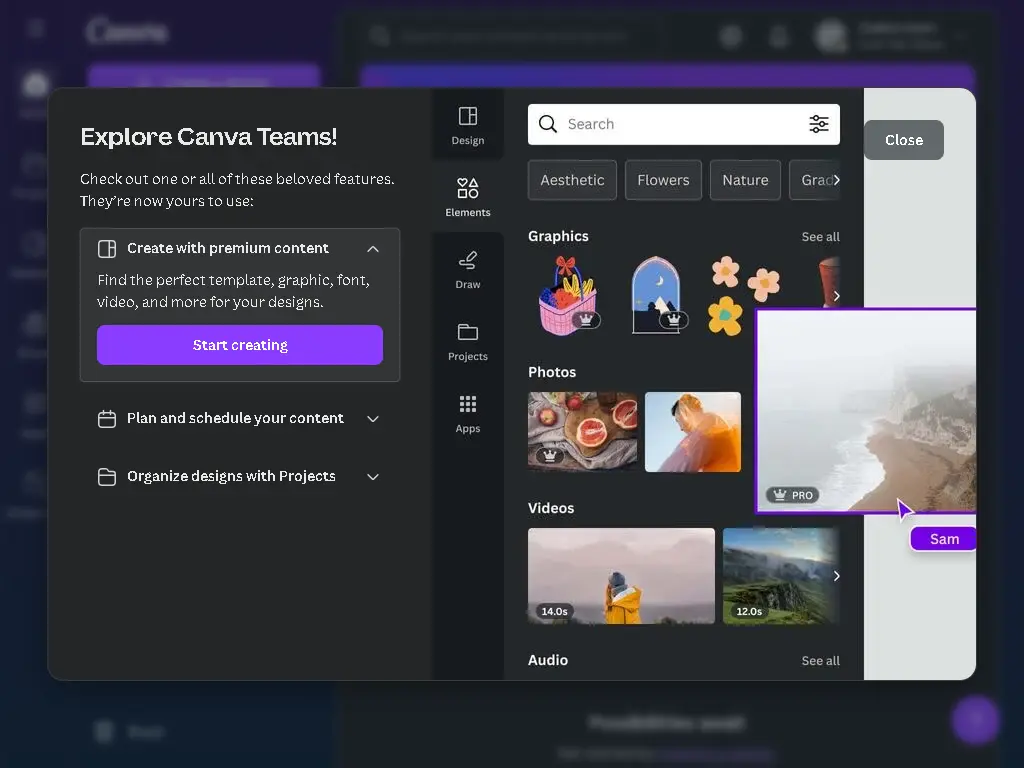1024x768 pixels.
Task: Click the Start creating button
Action: (x=240, y=345)
